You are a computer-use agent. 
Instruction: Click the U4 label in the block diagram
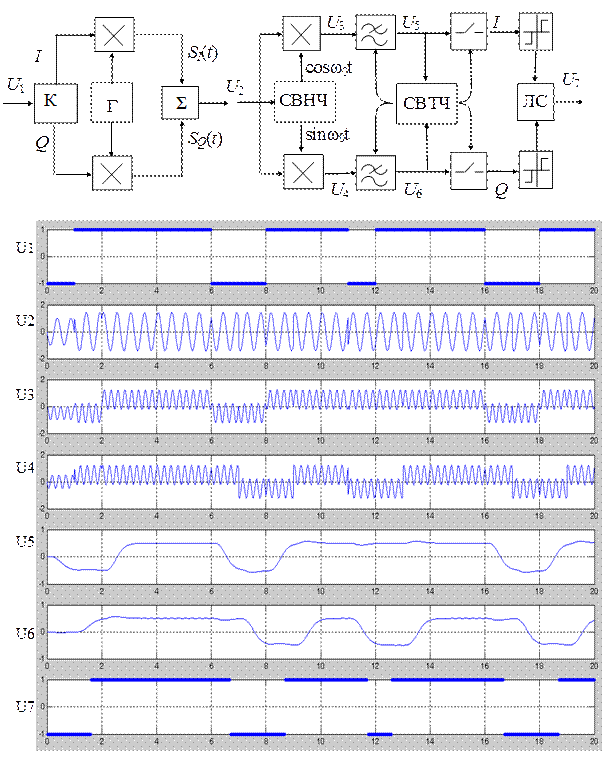[x=340, y=189]
